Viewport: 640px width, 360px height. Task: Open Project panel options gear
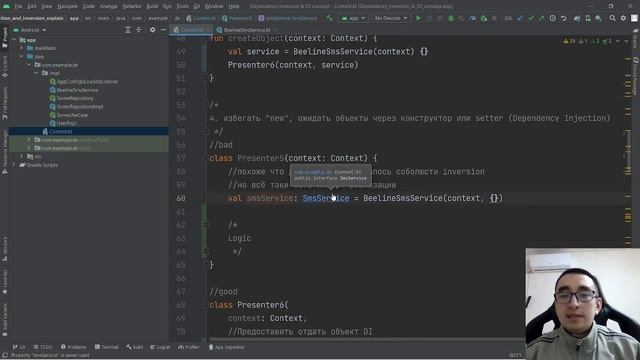click(x=152, y=30)
